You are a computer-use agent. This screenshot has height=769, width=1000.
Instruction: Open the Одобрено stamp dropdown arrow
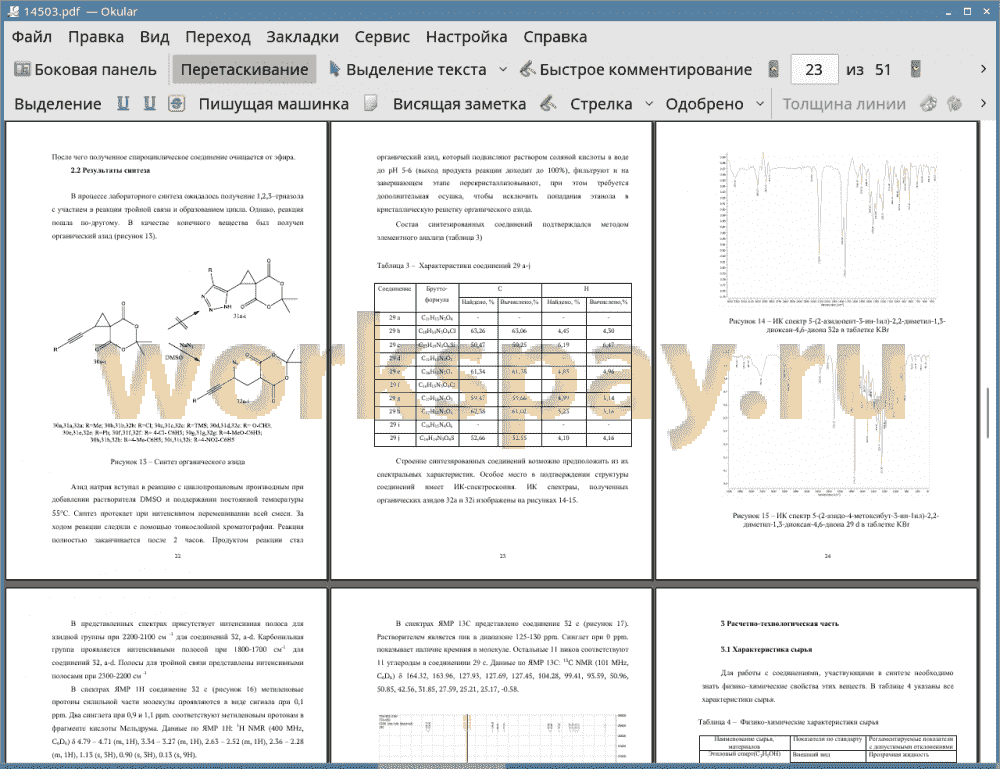760,104
